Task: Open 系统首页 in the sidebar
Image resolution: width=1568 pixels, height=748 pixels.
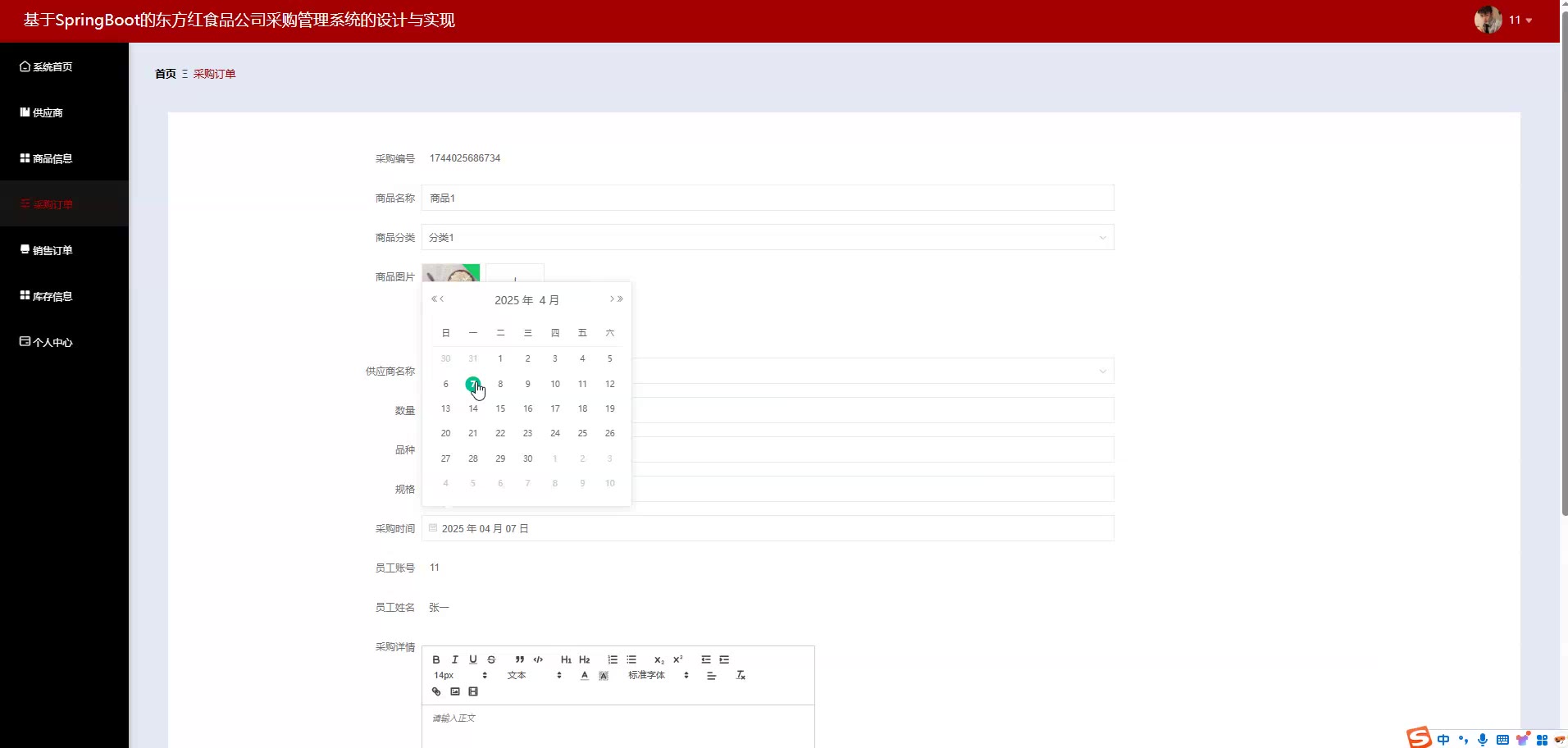Action: 64,66
